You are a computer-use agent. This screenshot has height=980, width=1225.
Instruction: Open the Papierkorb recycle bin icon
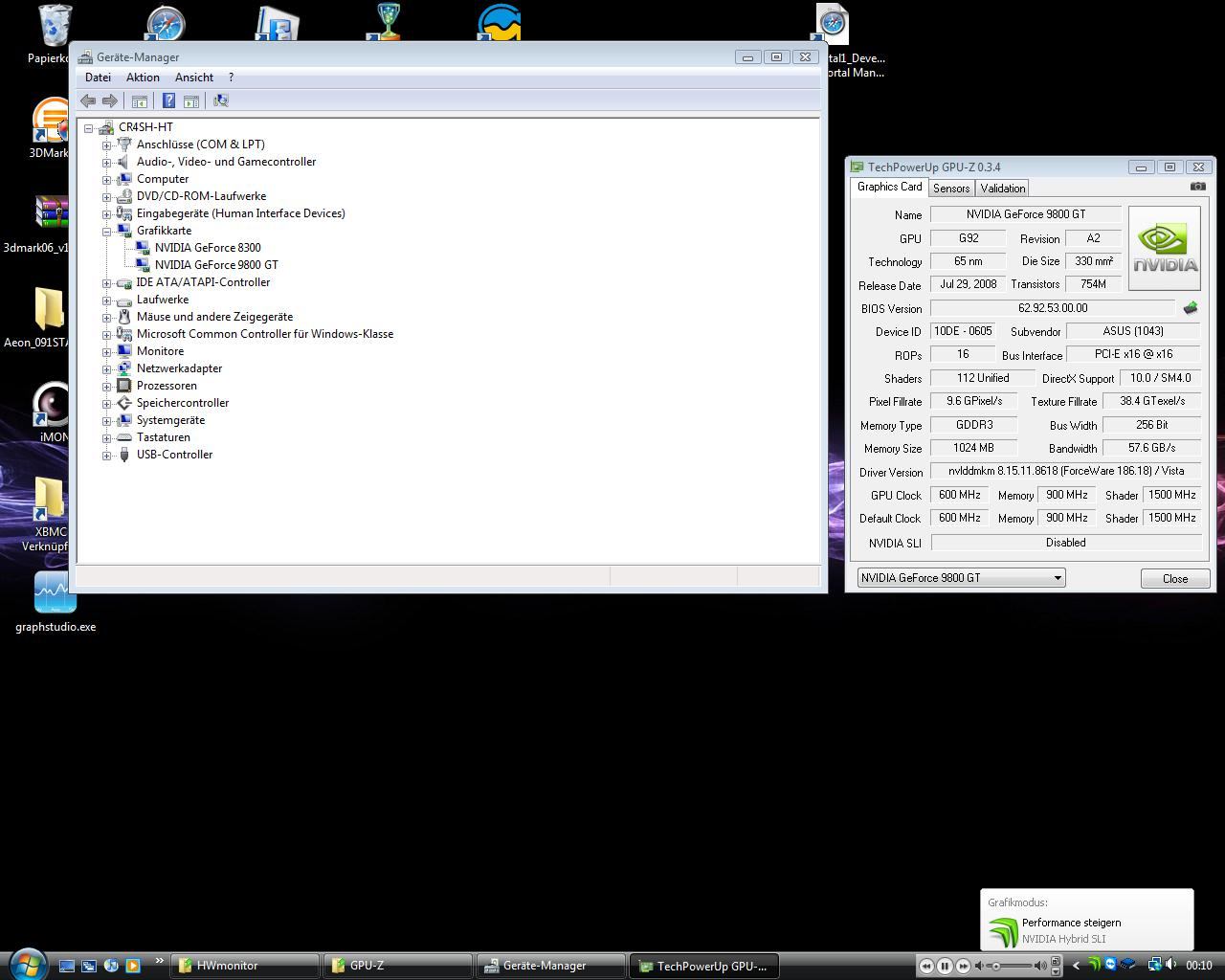pos(54,27)
